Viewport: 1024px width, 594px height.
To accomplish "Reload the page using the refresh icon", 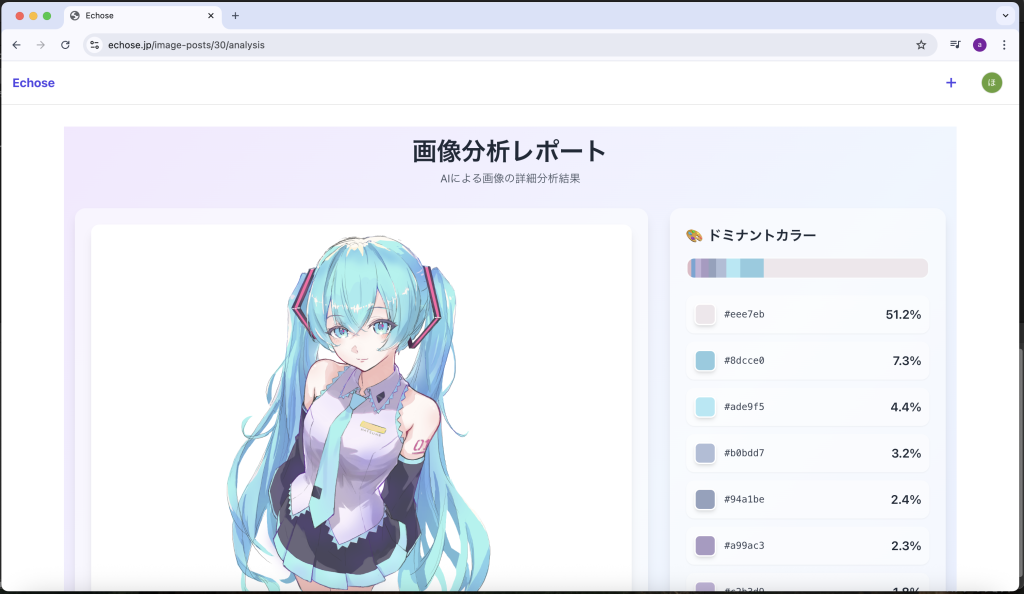I will coord(65,45).
